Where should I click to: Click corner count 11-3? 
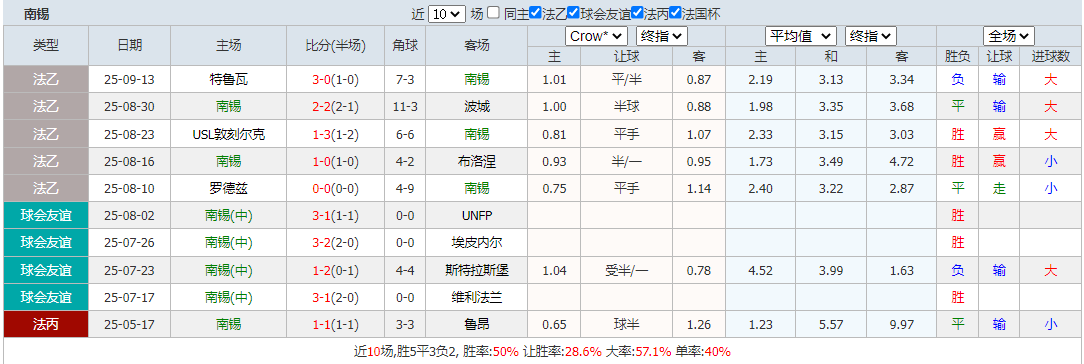click(x=406, y=106)
